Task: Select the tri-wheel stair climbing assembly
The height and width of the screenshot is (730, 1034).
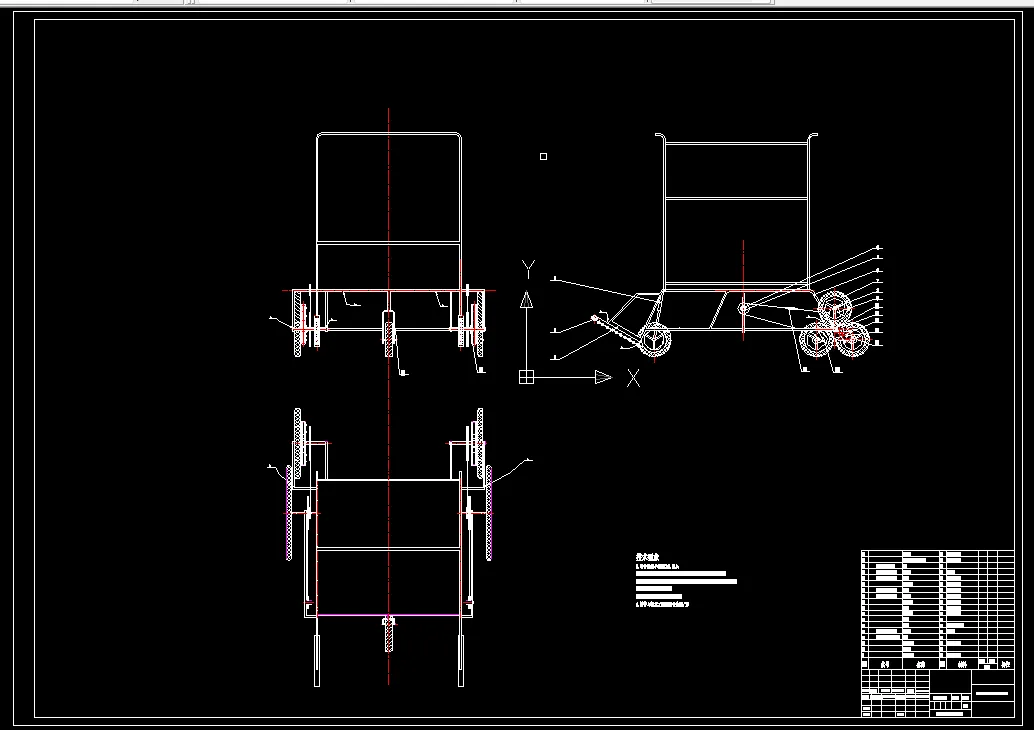Action: (x=834, y=326)
